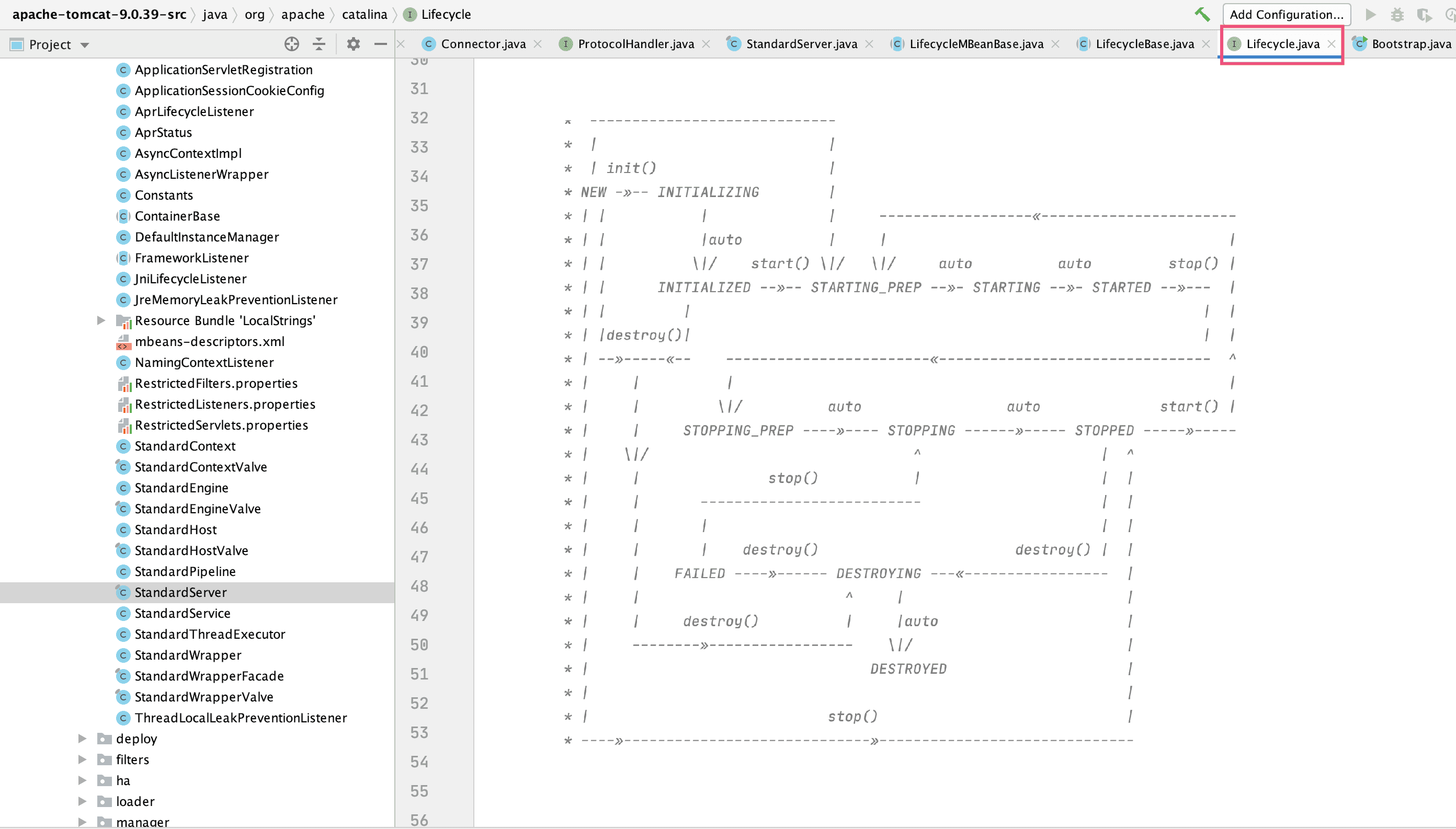Select StandardContext class in project tree

pyautogui.click(x=185, y=446)
